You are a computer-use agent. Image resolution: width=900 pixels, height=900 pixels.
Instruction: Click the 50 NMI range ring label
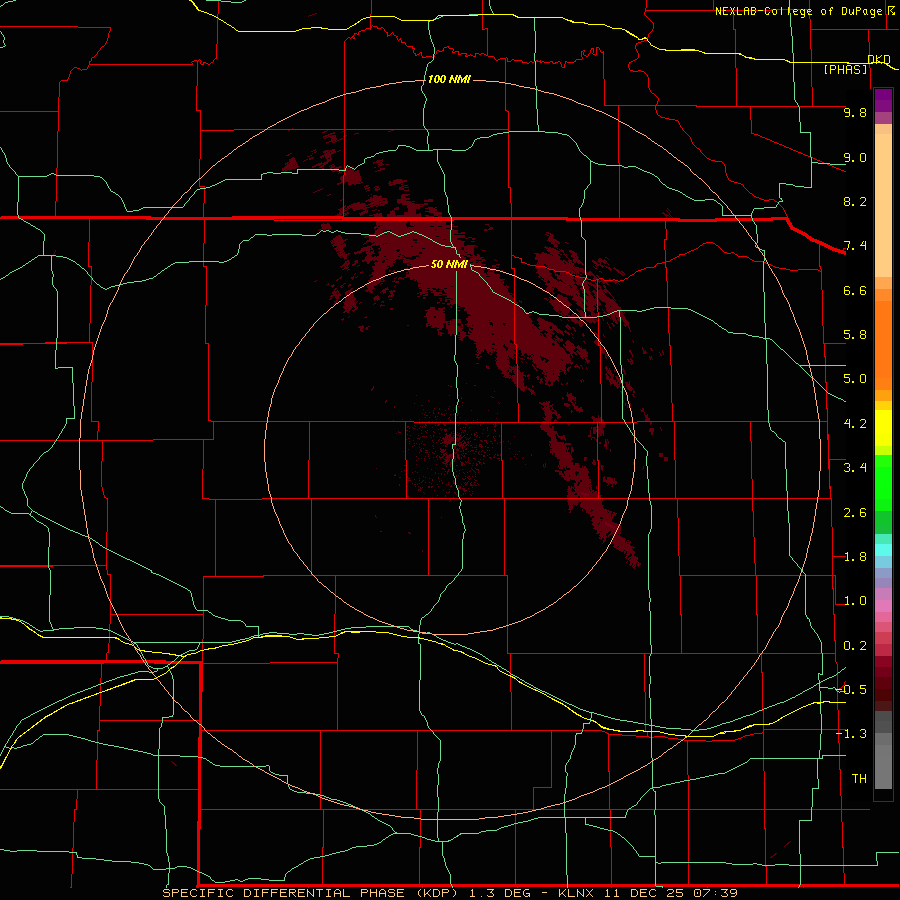(x=449, y=264)
